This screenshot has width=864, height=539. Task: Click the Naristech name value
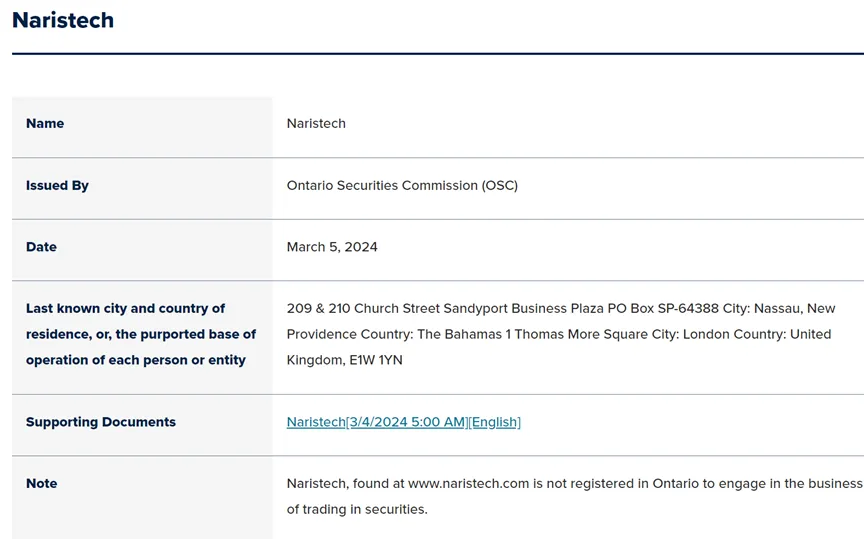(316, 123)
